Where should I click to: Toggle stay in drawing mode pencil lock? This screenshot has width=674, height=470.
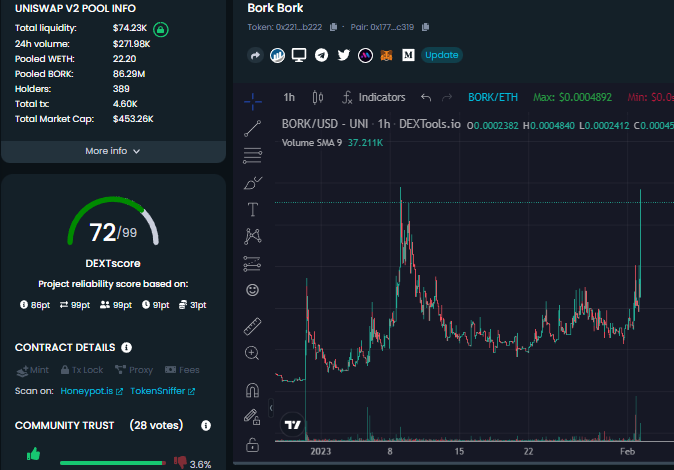[x=252, y=417]
